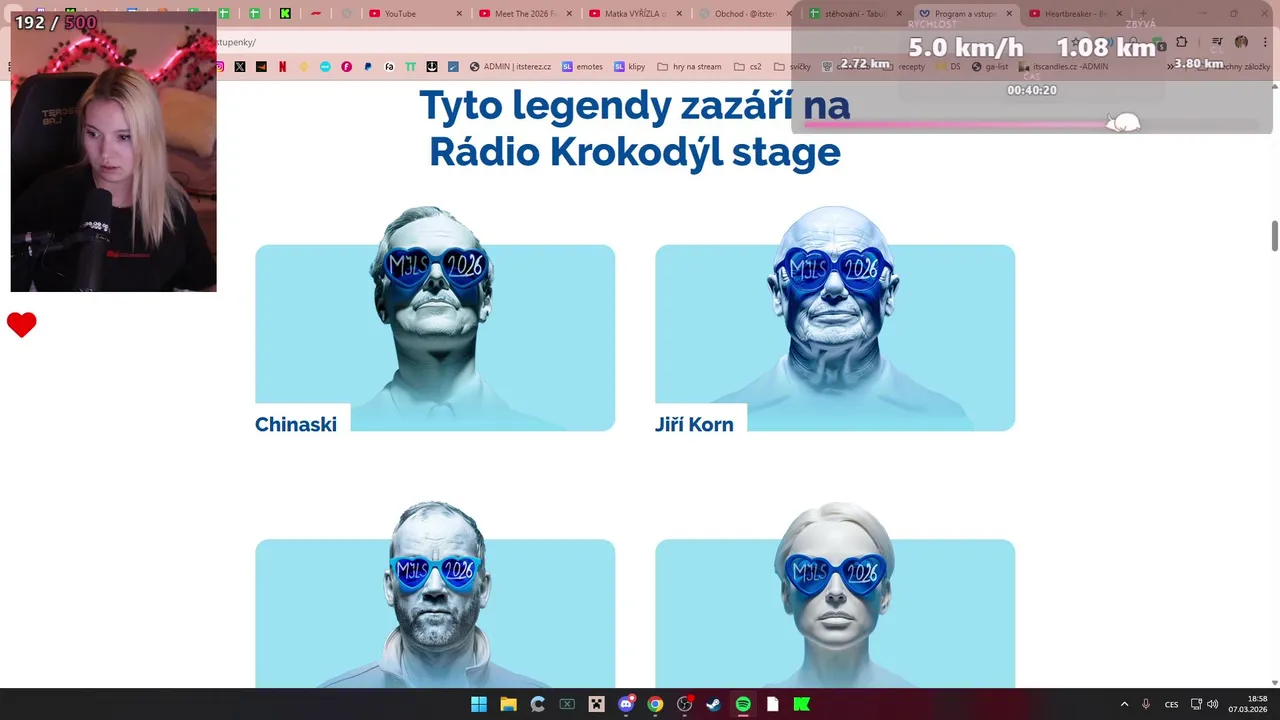Expand the cs2 bookmarks folder
Image resolution: width=1280 pixels, height=720 pixels.
click(x=748, y=67)
